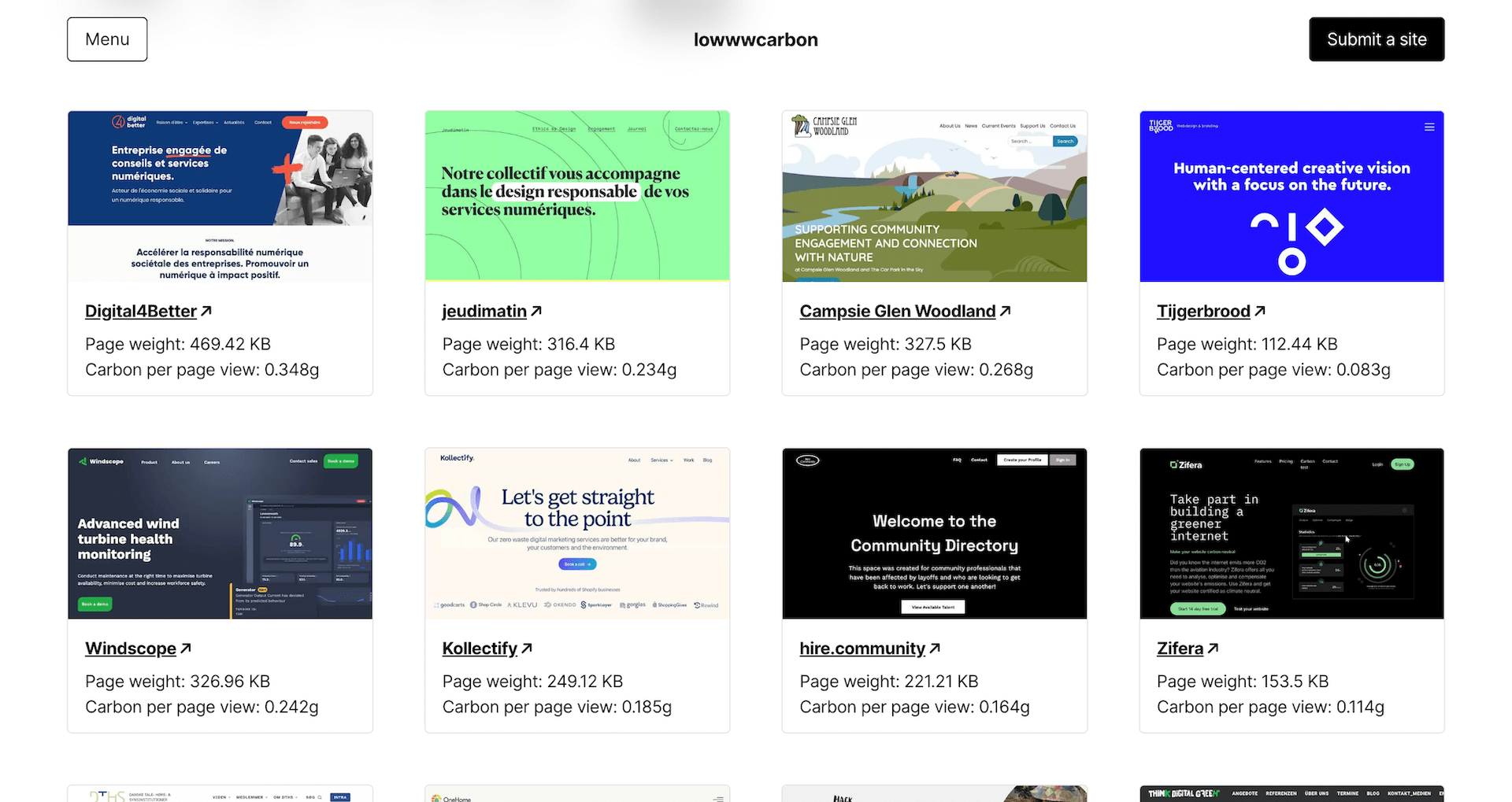This screenshot has height=802, width=1512.
Task: Open the Campsie Glen Woodland link
Action: point(898,311)
